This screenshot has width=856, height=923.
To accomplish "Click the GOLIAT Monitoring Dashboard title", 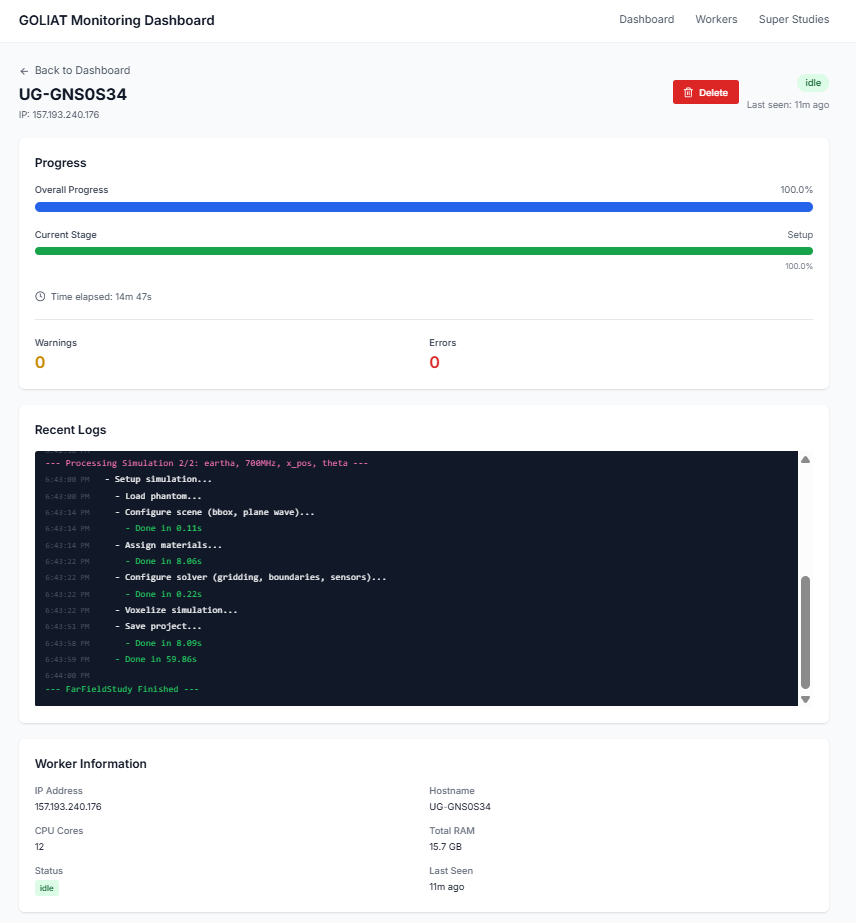I will click(x=117, y=20).
